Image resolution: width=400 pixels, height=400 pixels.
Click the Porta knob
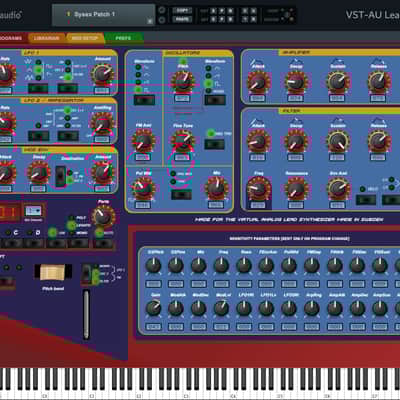(x=103, y=217)
